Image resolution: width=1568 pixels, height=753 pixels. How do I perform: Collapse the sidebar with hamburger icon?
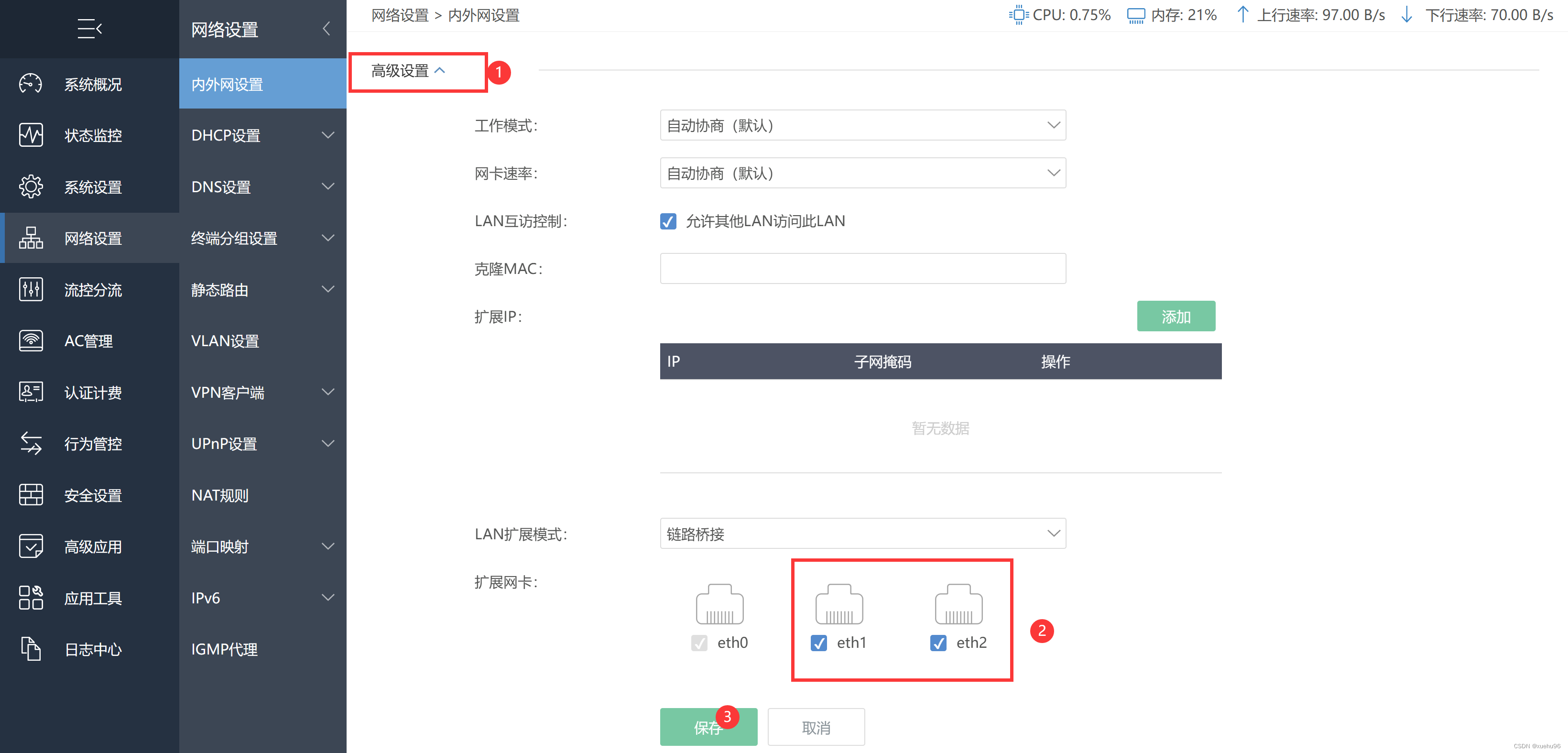tap(89, 29)
